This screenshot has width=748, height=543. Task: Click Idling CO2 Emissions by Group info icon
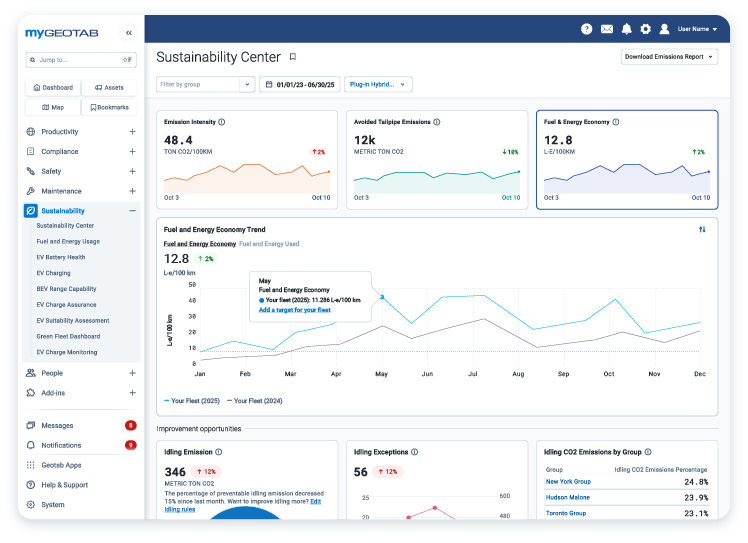(648, 452)
